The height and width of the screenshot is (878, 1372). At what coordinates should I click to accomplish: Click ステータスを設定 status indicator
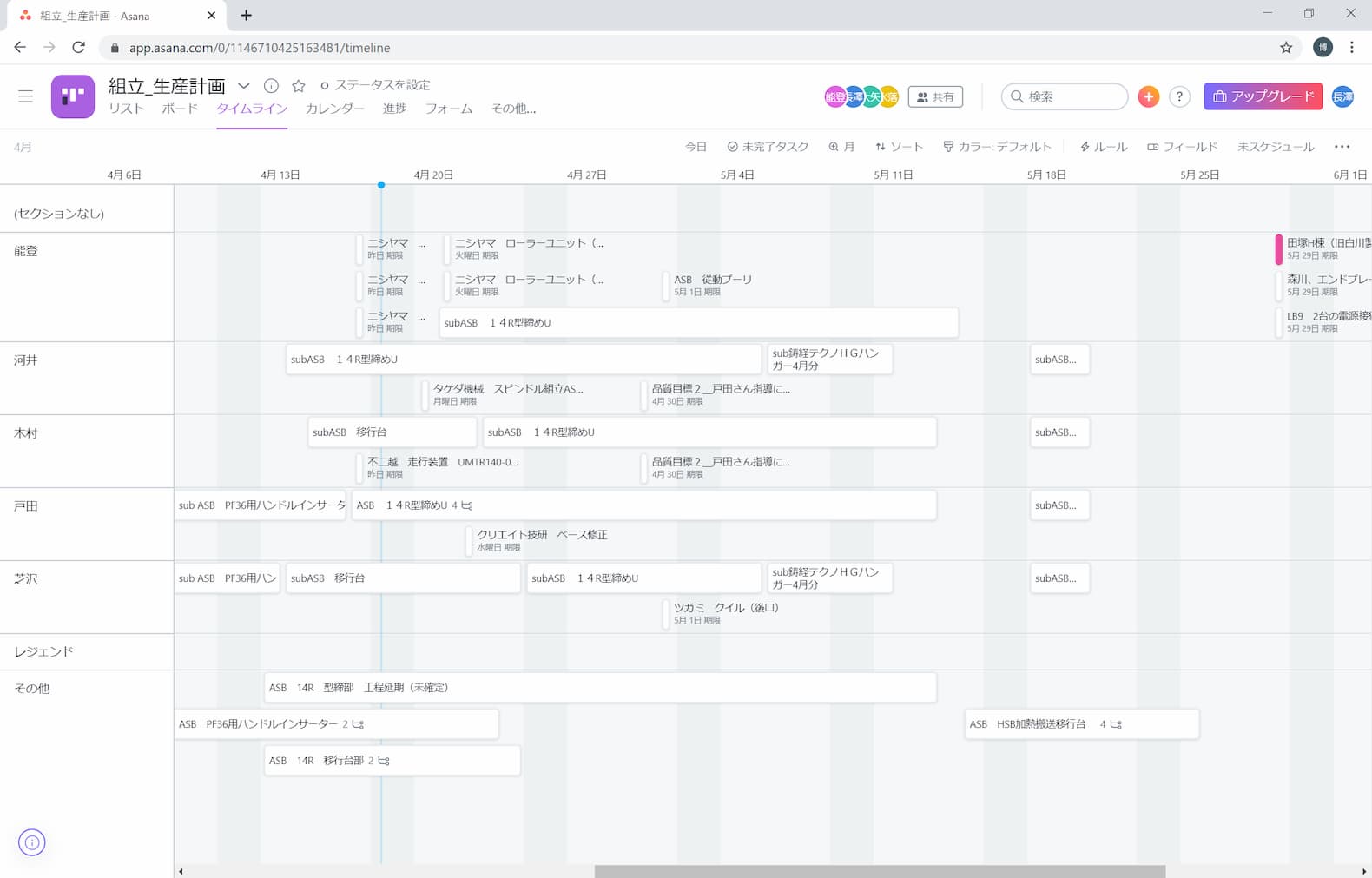(375, 85)
